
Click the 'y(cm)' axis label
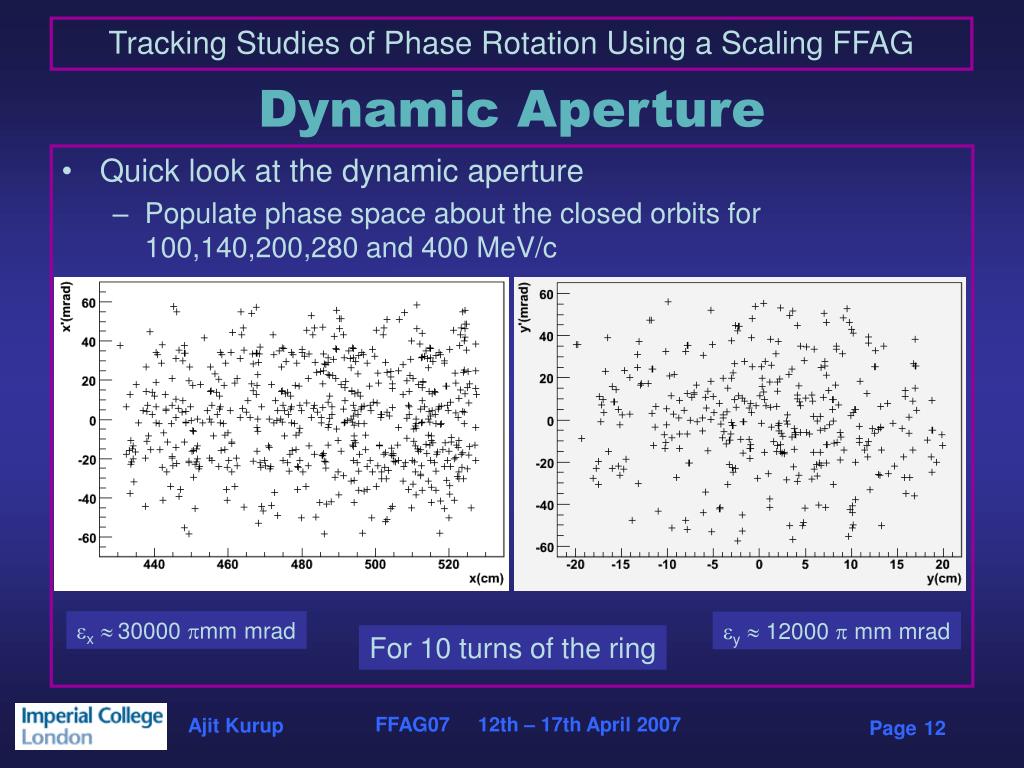(944, 578)
